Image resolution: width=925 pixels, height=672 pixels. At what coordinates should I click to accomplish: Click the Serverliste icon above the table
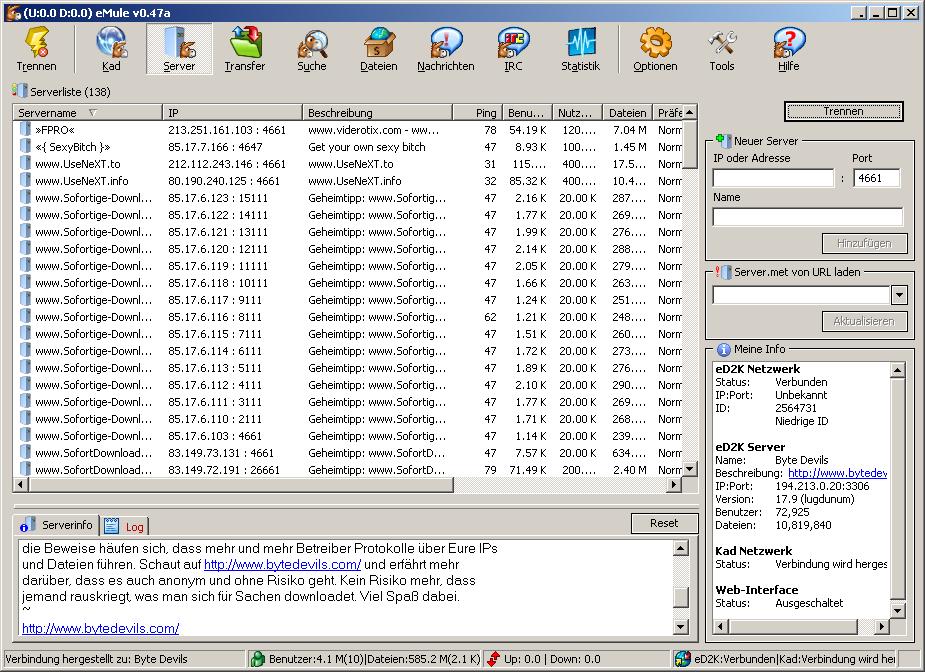pos(19,91)
